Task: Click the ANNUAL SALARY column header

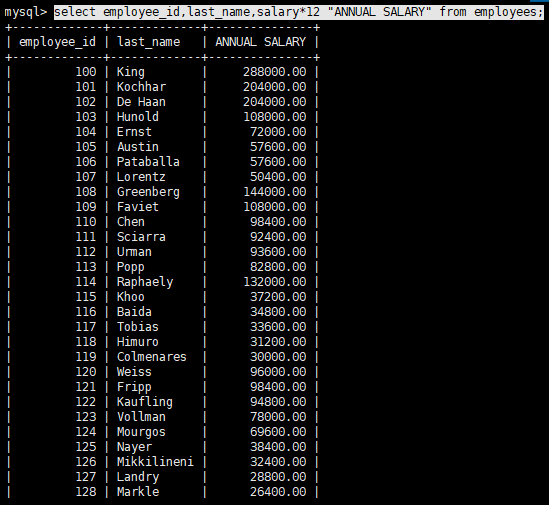Action: (260, 42)
